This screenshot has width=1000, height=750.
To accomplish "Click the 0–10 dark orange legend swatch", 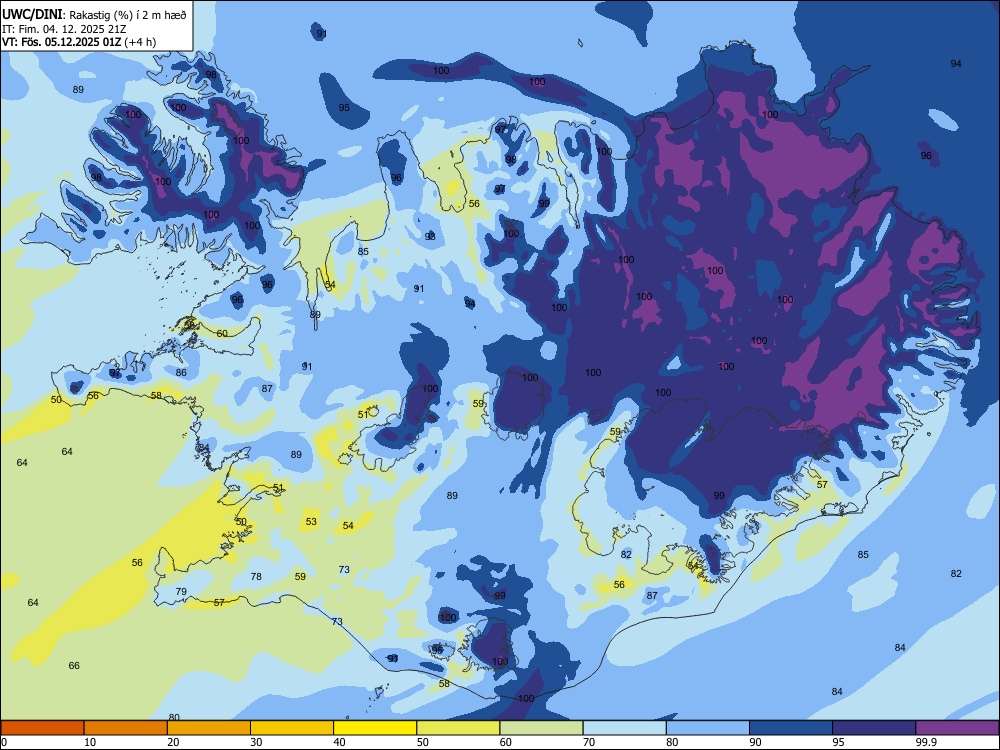I will [42, 728].
